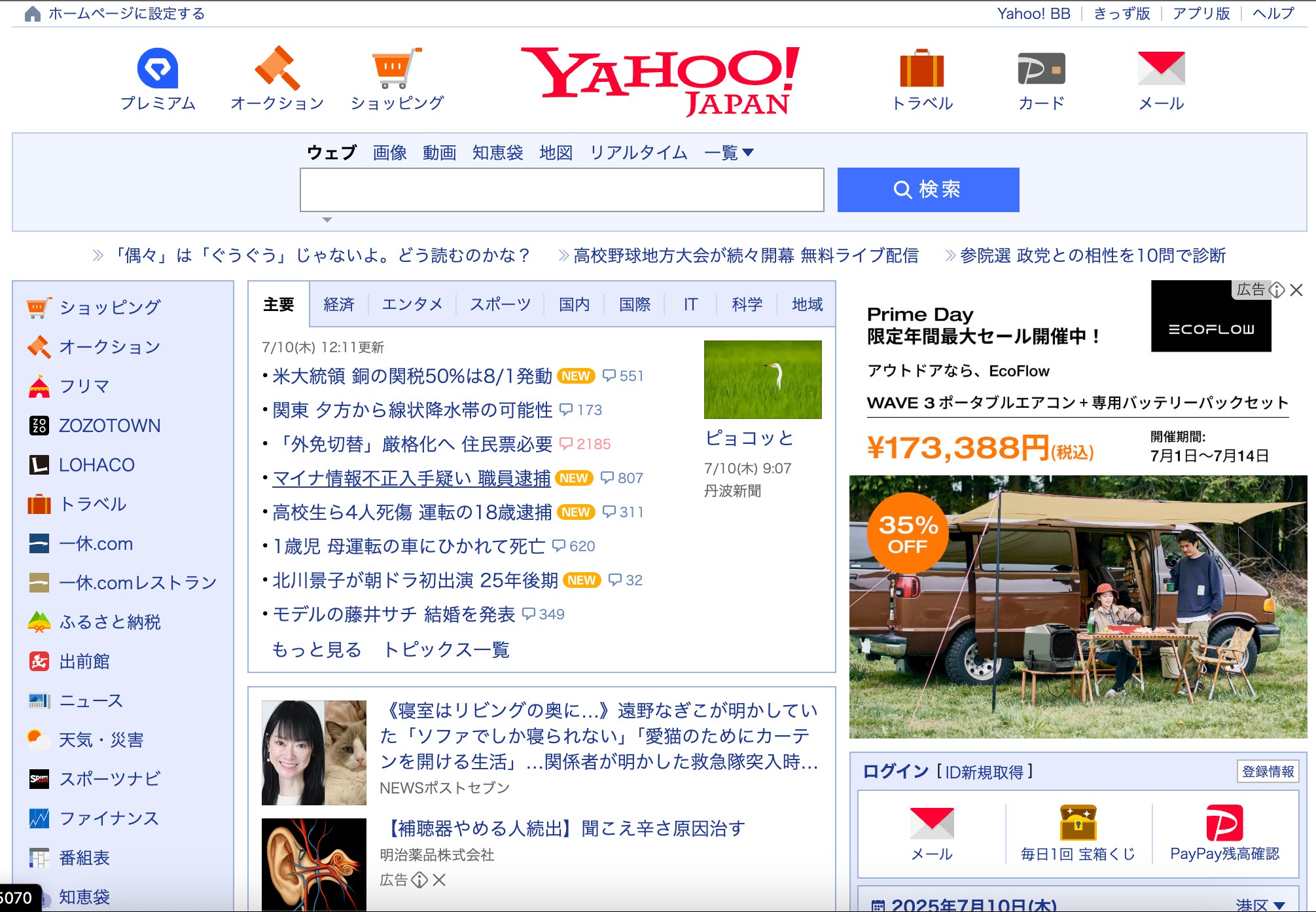
Task: Click the sidebar Shopping cart icon
Action: (x=39, y=307)
